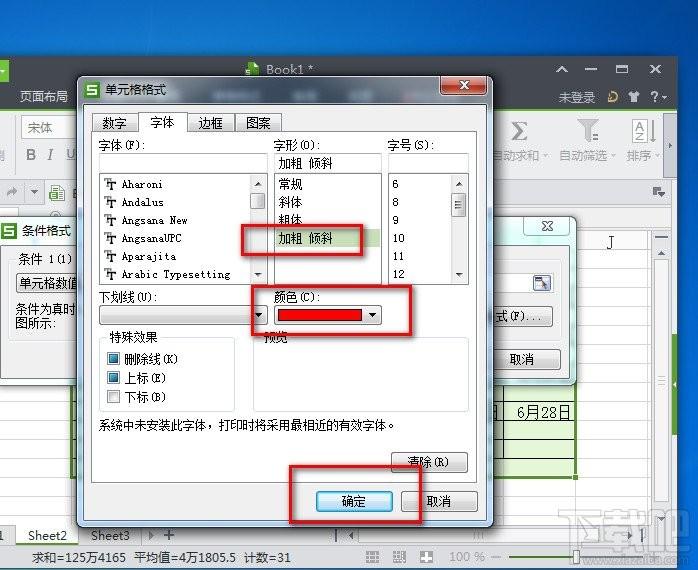Select bold italic style 加粗 倾斜 in list

tap(328, 238)
